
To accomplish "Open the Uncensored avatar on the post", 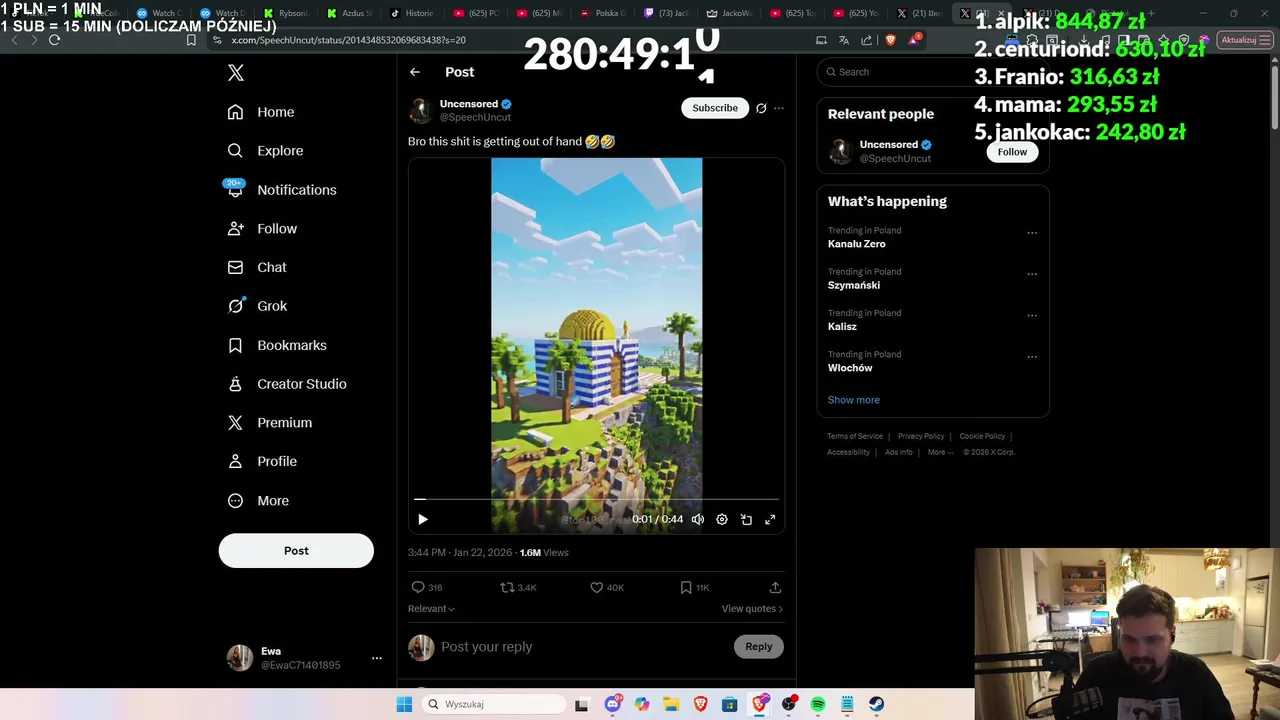I will click(421, 110).
